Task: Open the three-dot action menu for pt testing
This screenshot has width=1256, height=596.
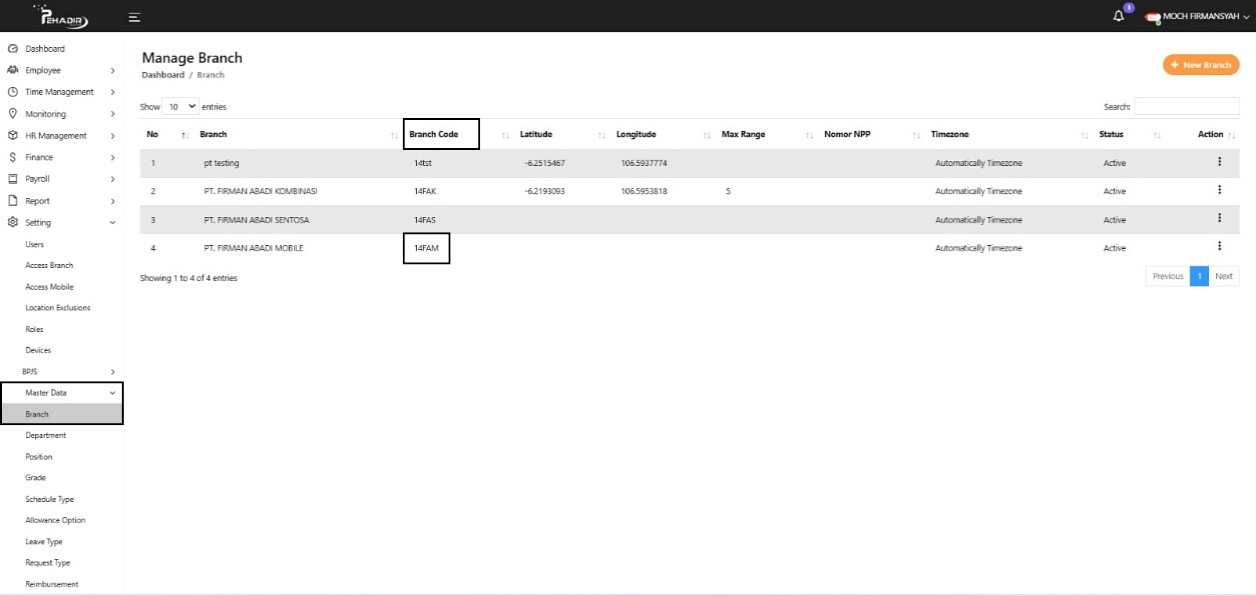Action: (x=1219, y=161)
